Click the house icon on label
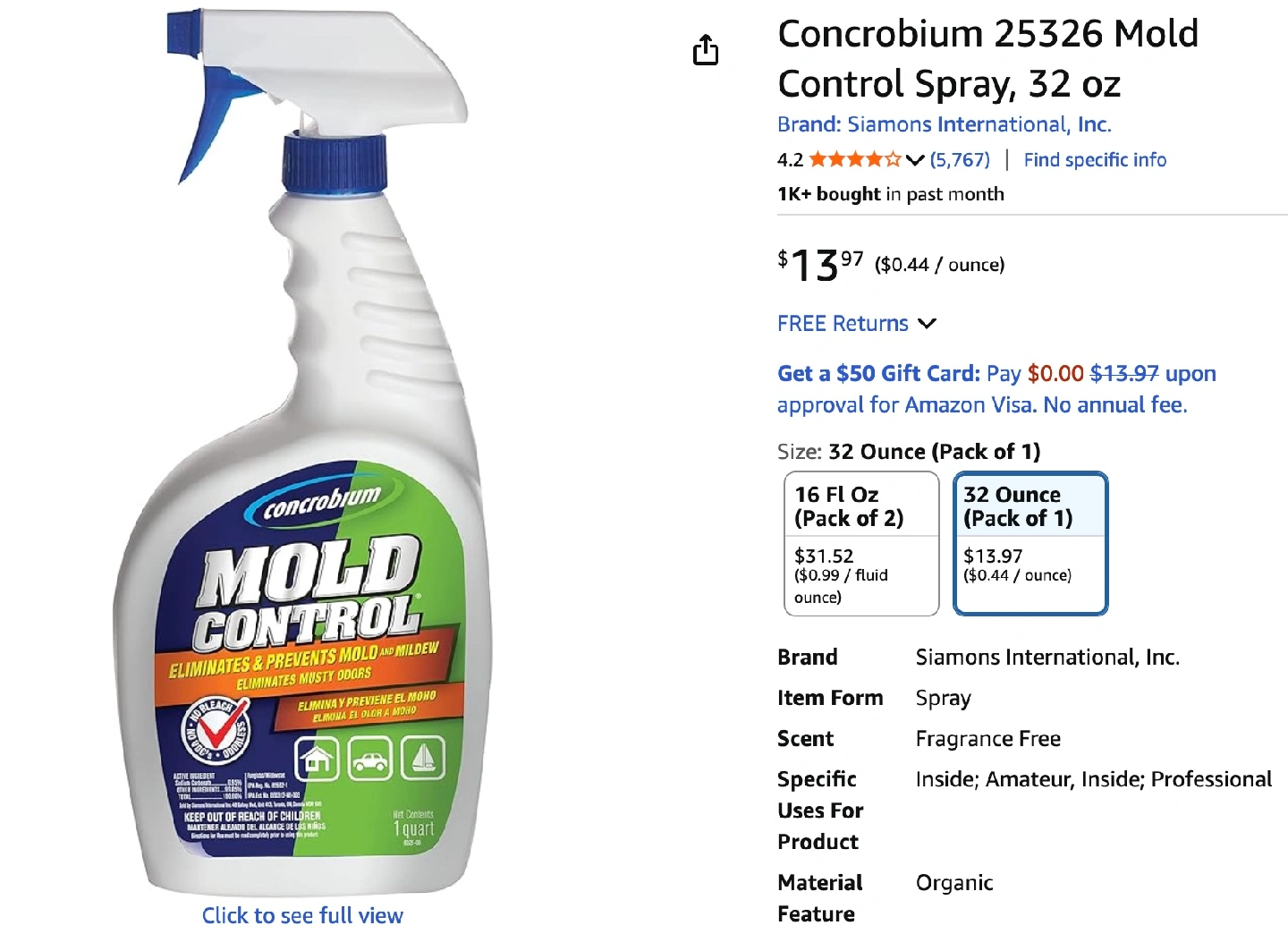Image resolution: width=1288 pixels, height=934 pixels. click(x=317, y=760)
